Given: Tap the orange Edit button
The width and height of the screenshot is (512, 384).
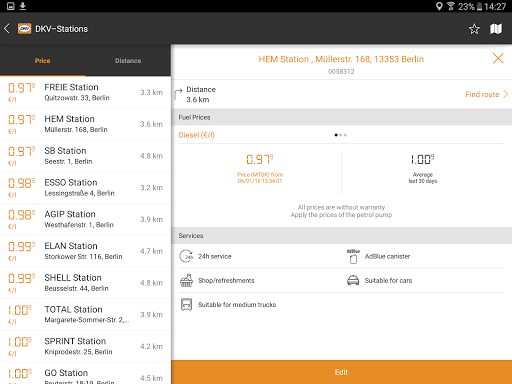Looking at the screenshot, I should point(341,372).
